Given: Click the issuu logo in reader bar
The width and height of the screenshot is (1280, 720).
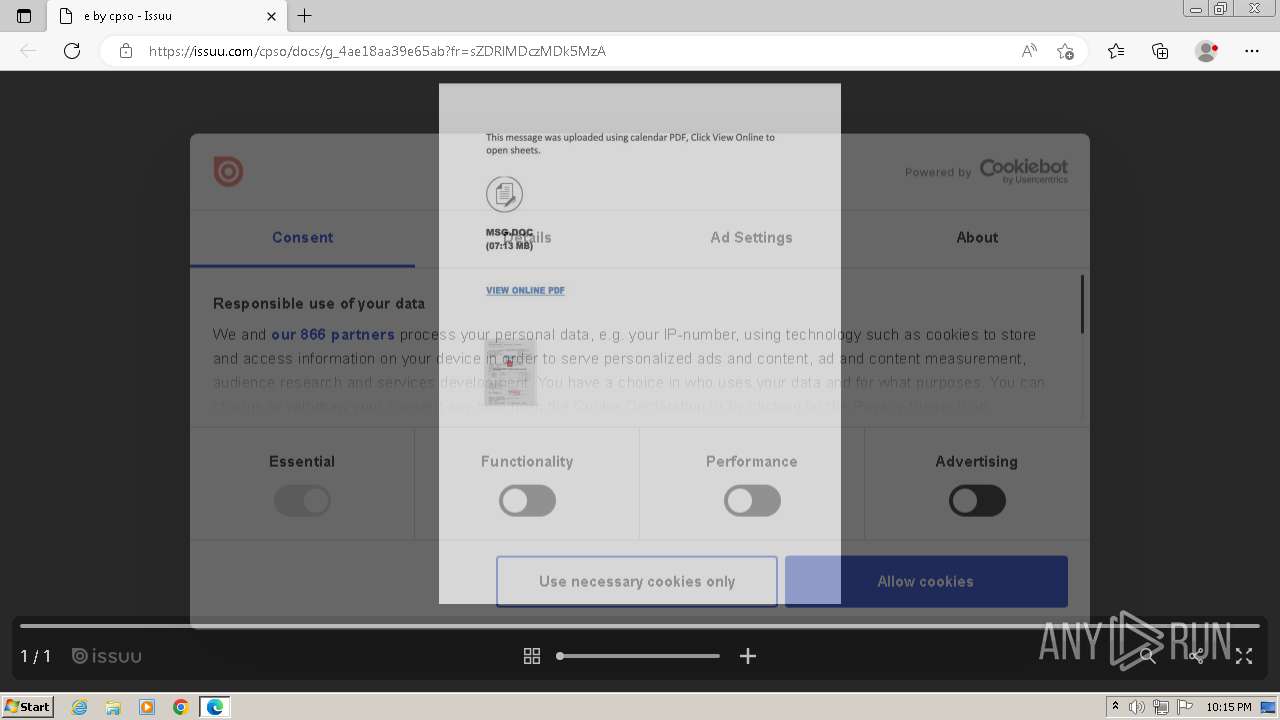Looking at the screenshot, I should (x=107, y=656).
